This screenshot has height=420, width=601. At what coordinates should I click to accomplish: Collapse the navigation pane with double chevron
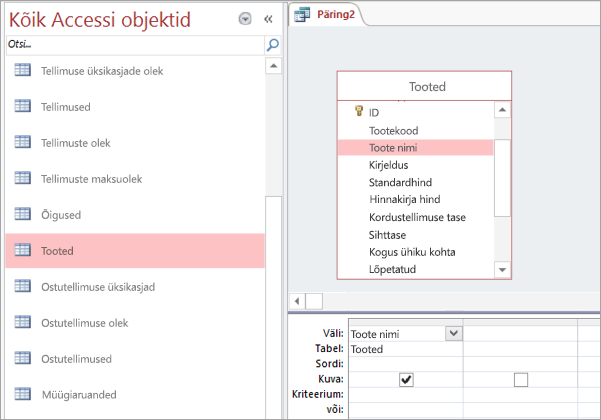click(x=268, y=19)
